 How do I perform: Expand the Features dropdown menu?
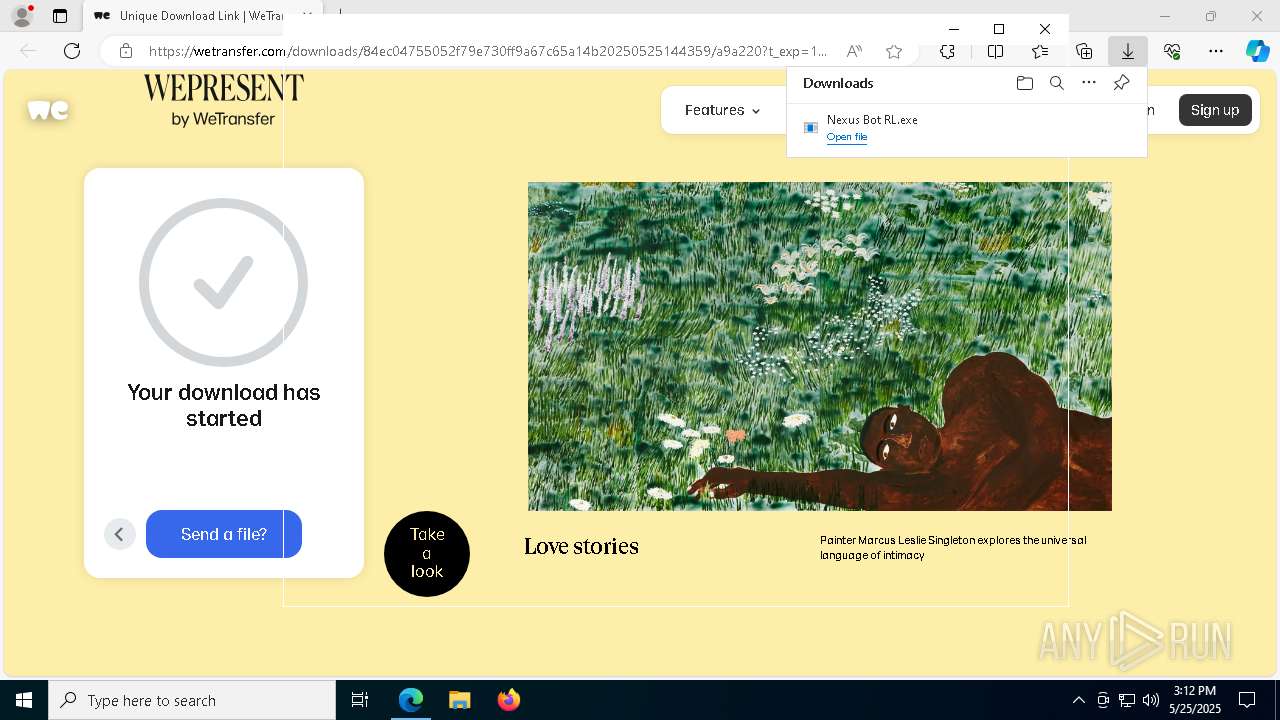[723, 110]
